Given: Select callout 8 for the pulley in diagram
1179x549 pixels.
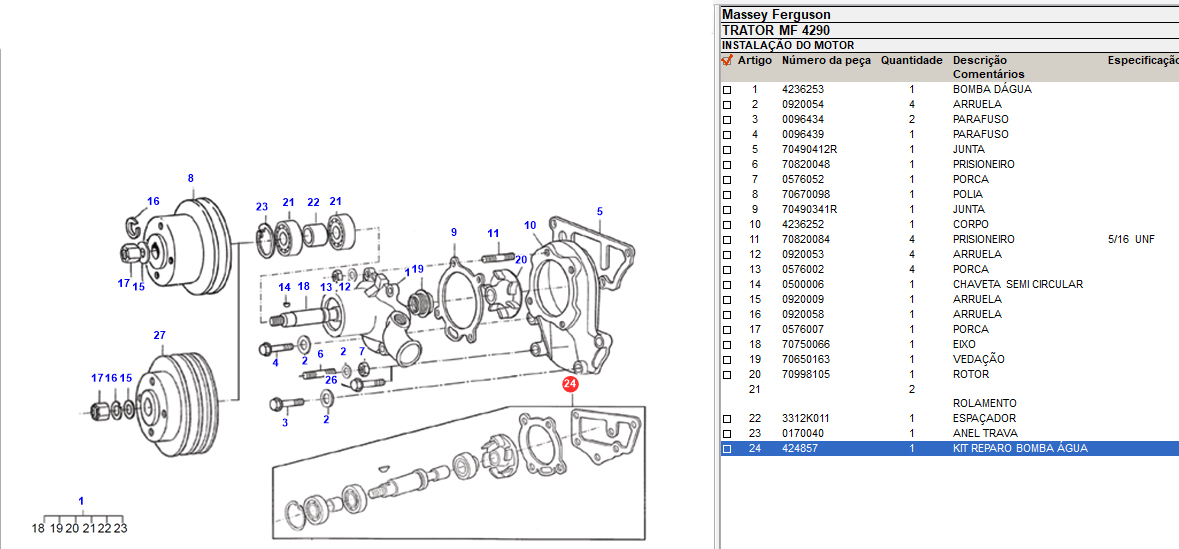Looking at the screenshot, I should pyautogui.click(x=190, y=179).
